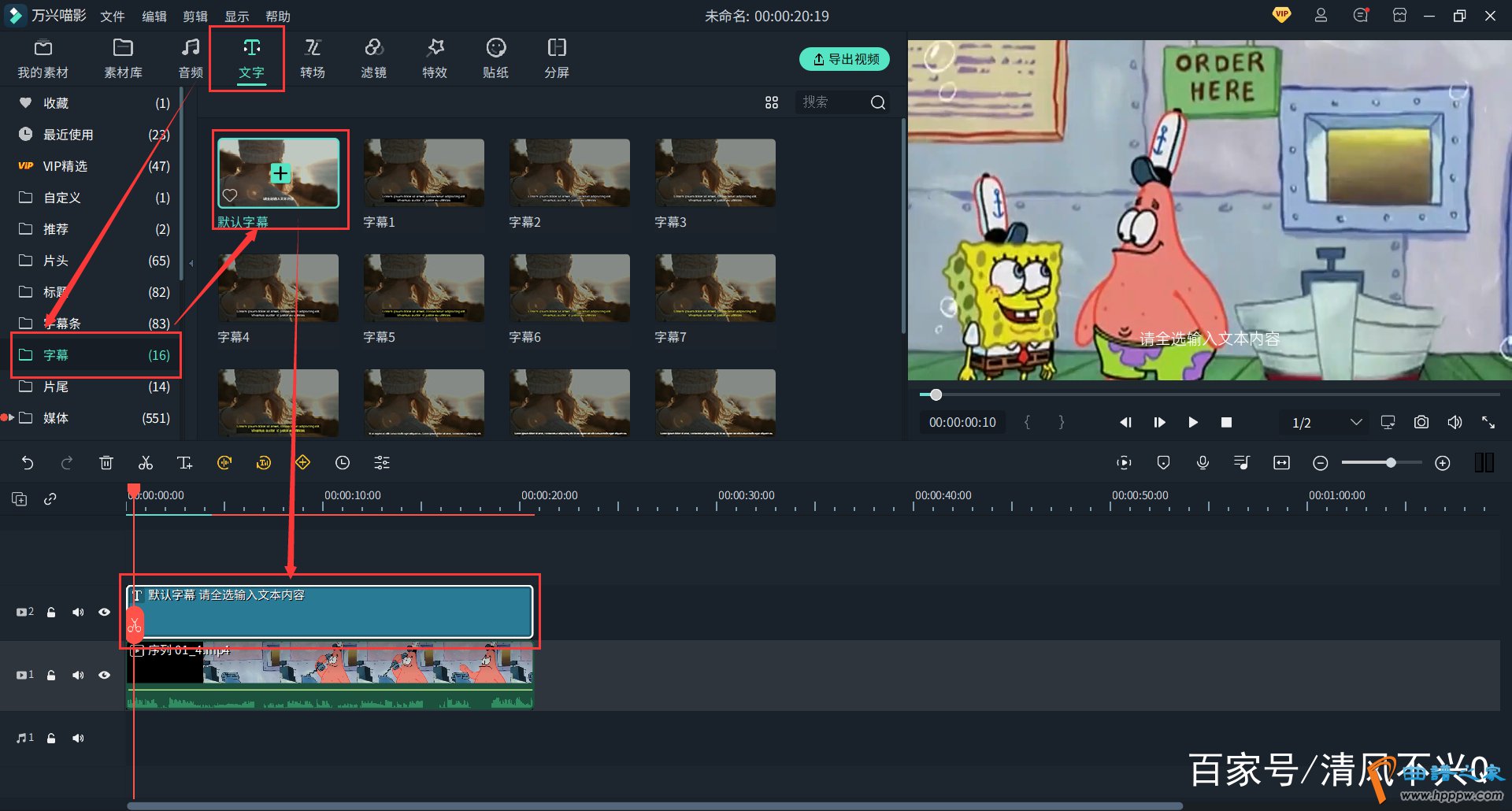Collapse the category panel with side arrow

pyautogui.click(x=191, y=263)
